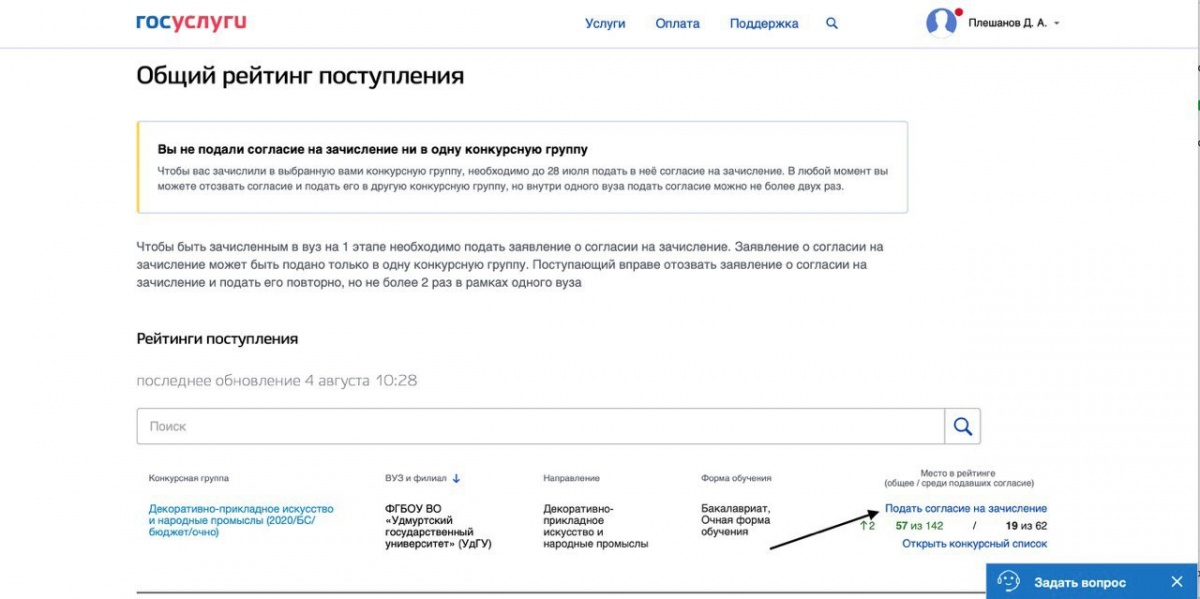
Task: Click the Конкурсная группа column header
Action: click(x=189, y=478)
